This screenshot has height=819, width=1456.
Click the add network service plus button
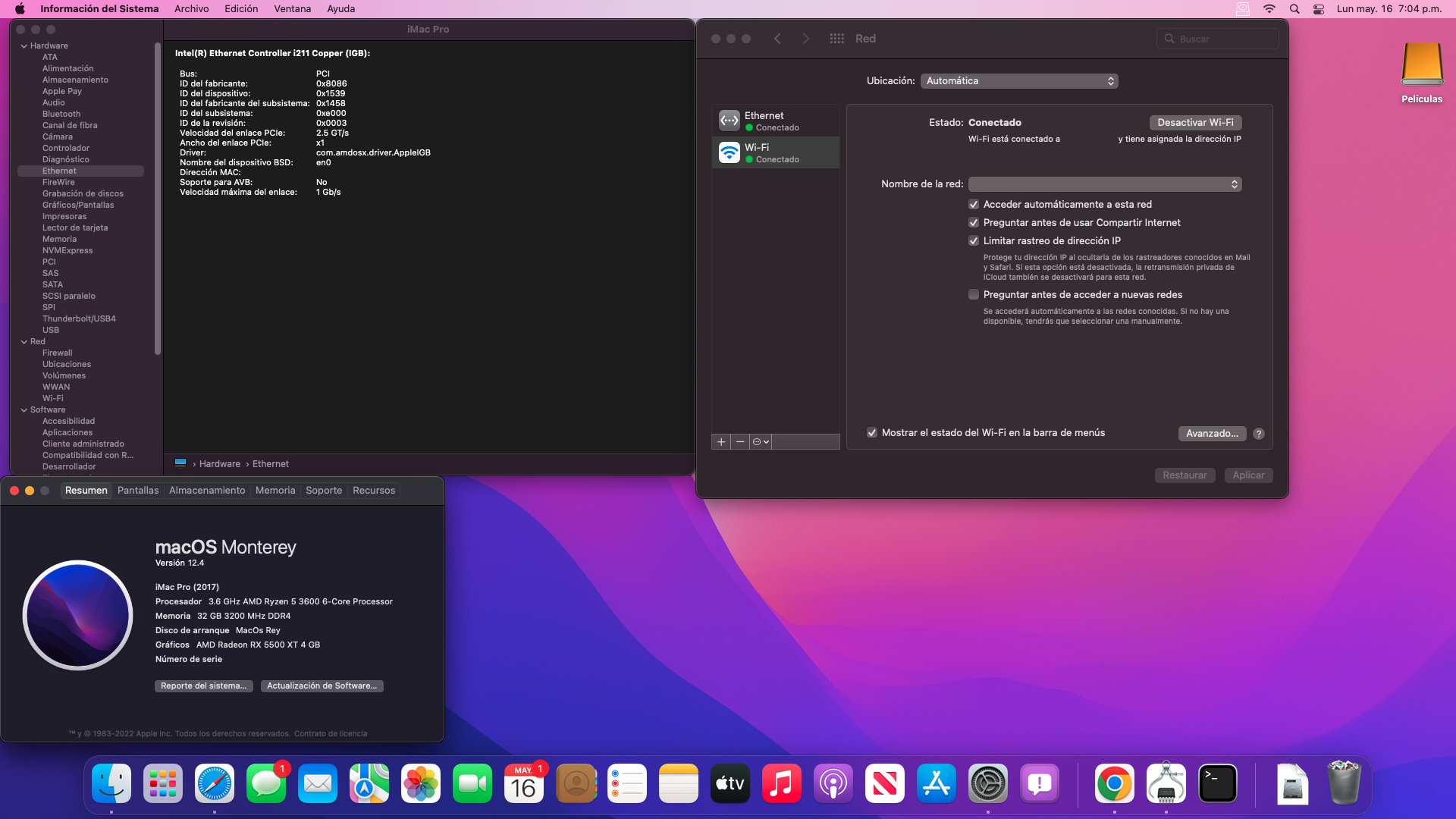[720, 441]
